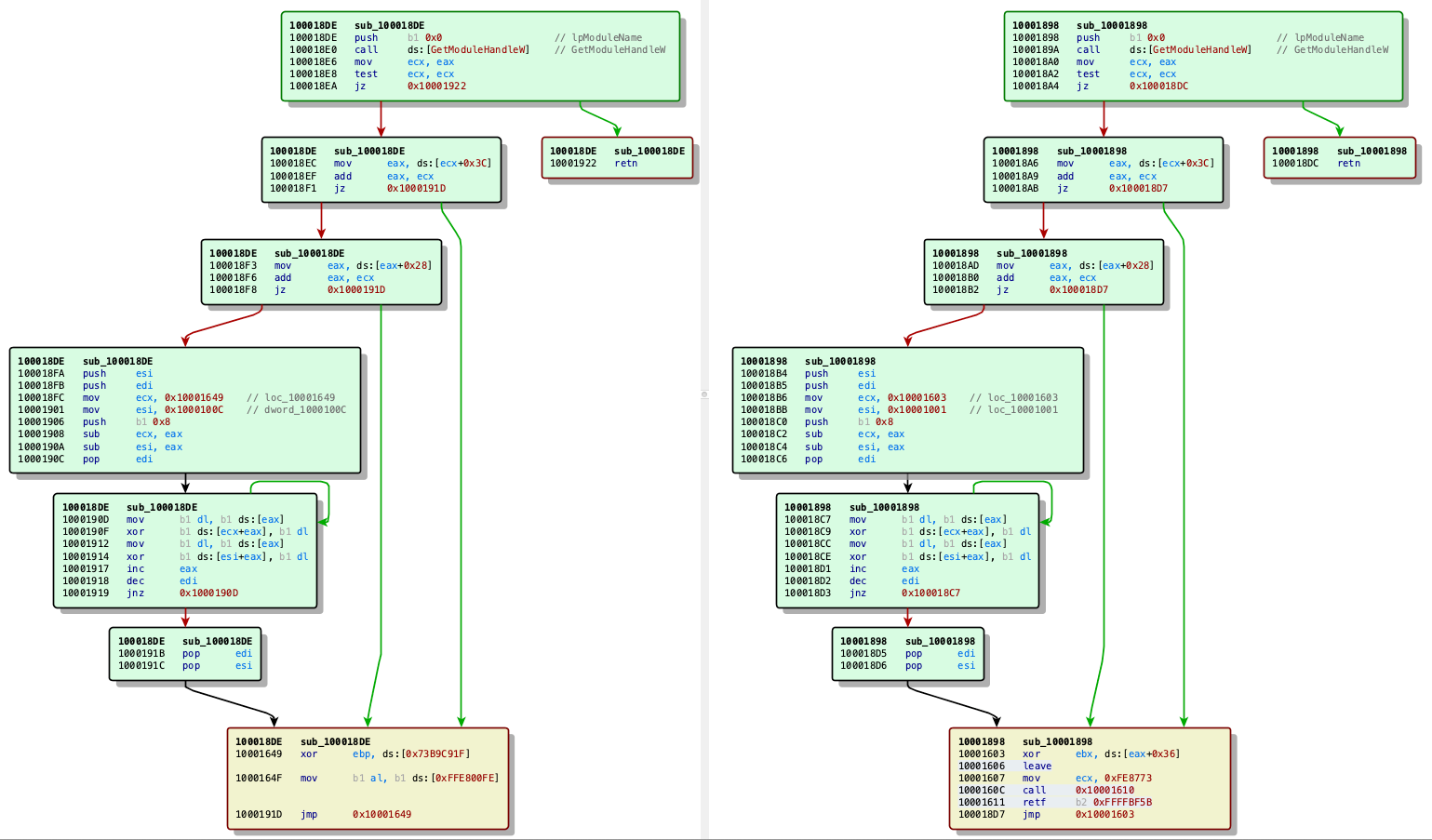Viewport: 1432px width, 840px height.
Task: Click the jmp 0x10001603 instruction at 100018D7
Action: 1047,815
